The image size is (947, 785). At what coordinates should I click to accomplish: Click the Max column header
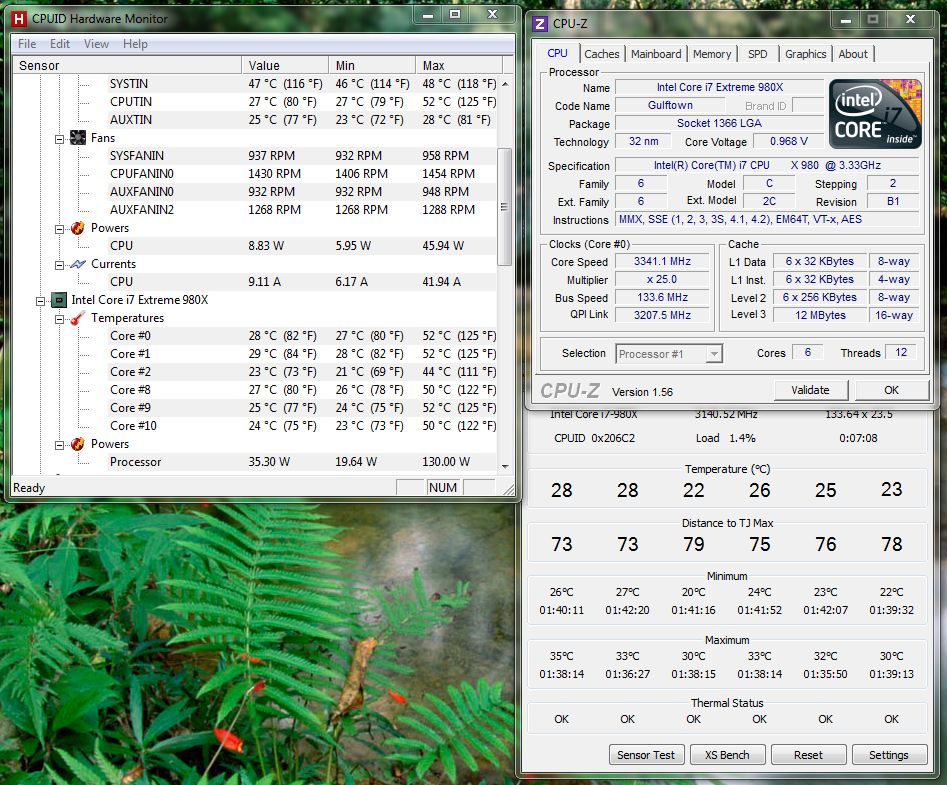click(x=459, y=65)
